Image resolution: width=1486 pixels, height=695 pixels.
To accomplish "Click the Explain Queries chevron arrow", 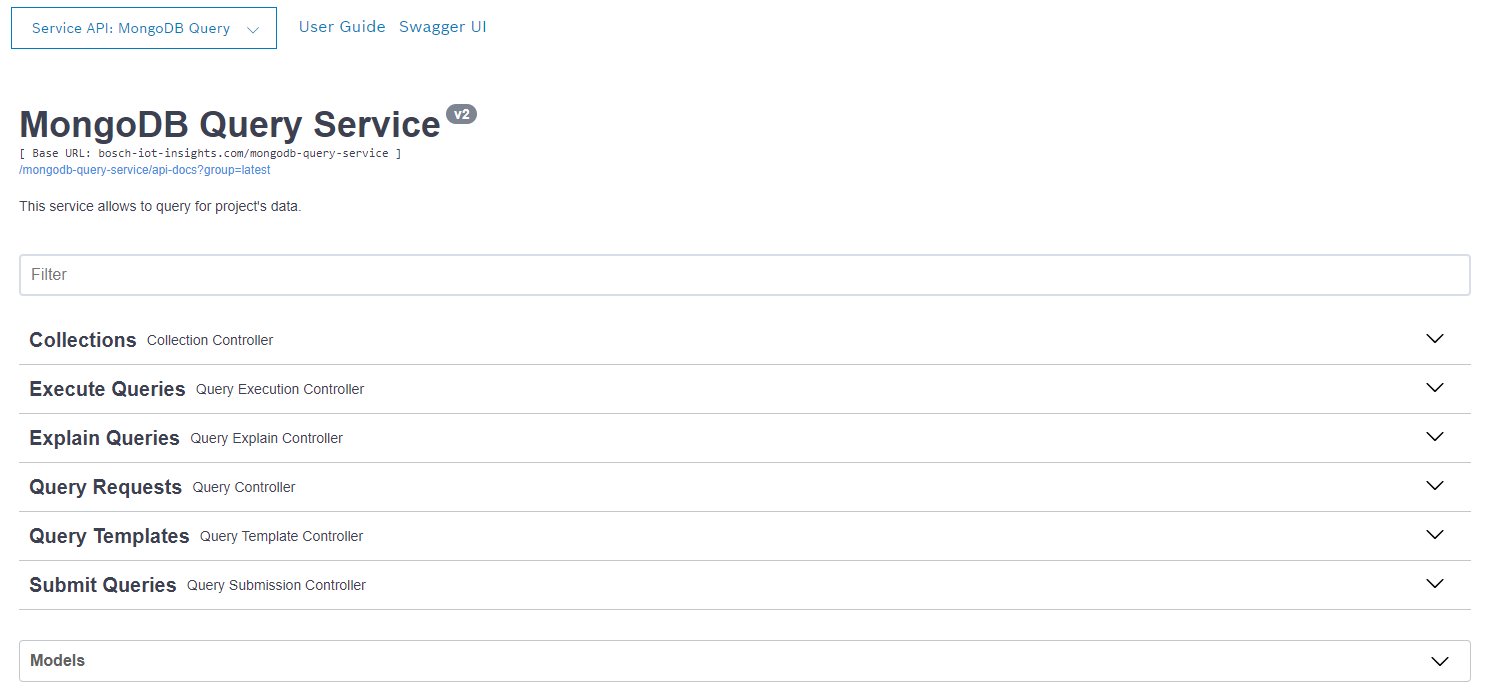I will point(1435,437).
